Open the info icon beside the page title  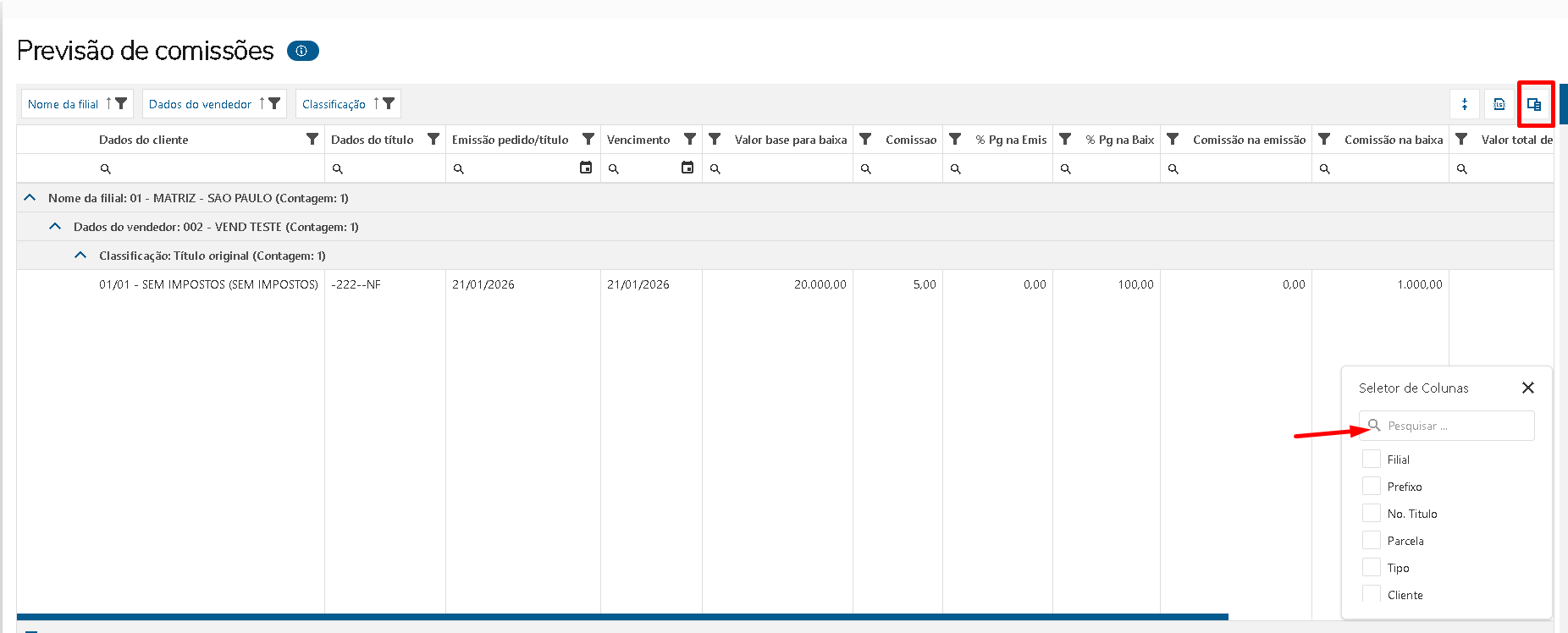click(302, 51)
